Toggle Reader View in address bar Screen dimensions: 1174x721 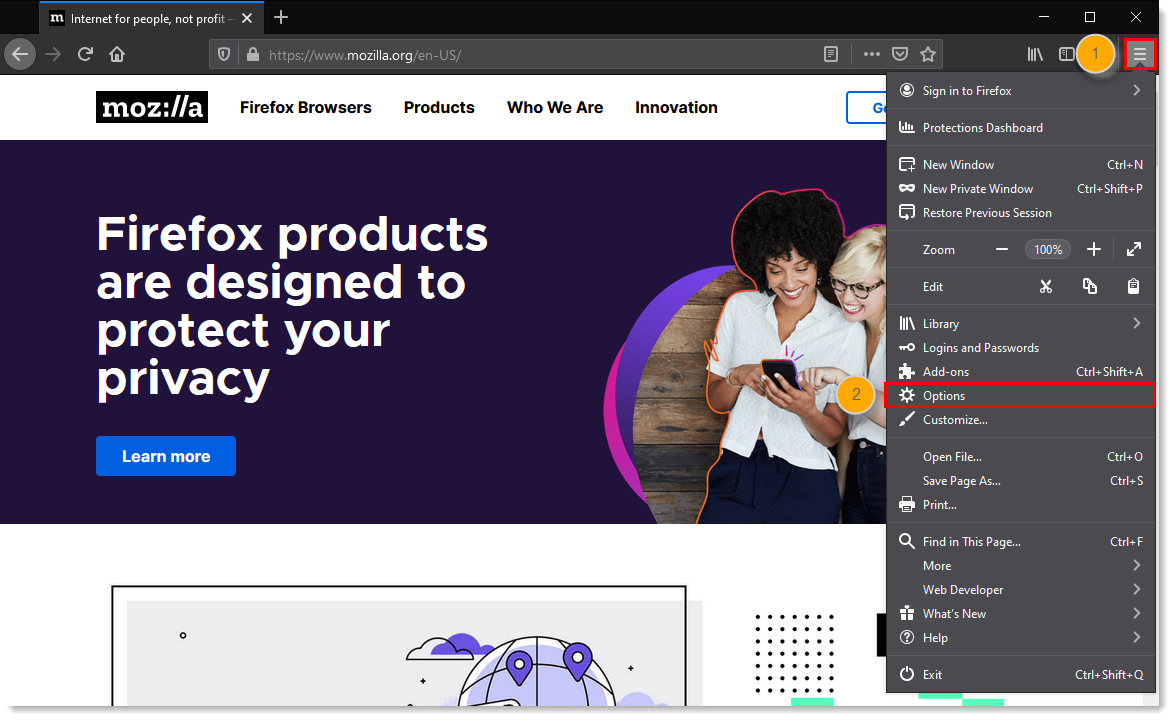[x=830, y=54]
